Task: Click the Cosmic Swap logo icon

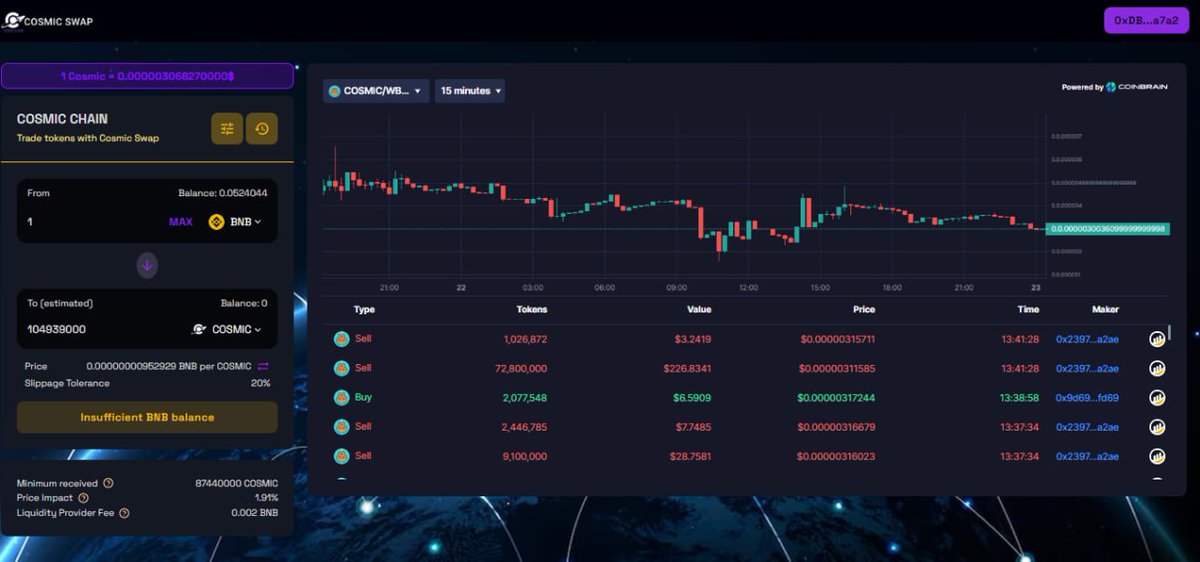Action: coord(11,20)
